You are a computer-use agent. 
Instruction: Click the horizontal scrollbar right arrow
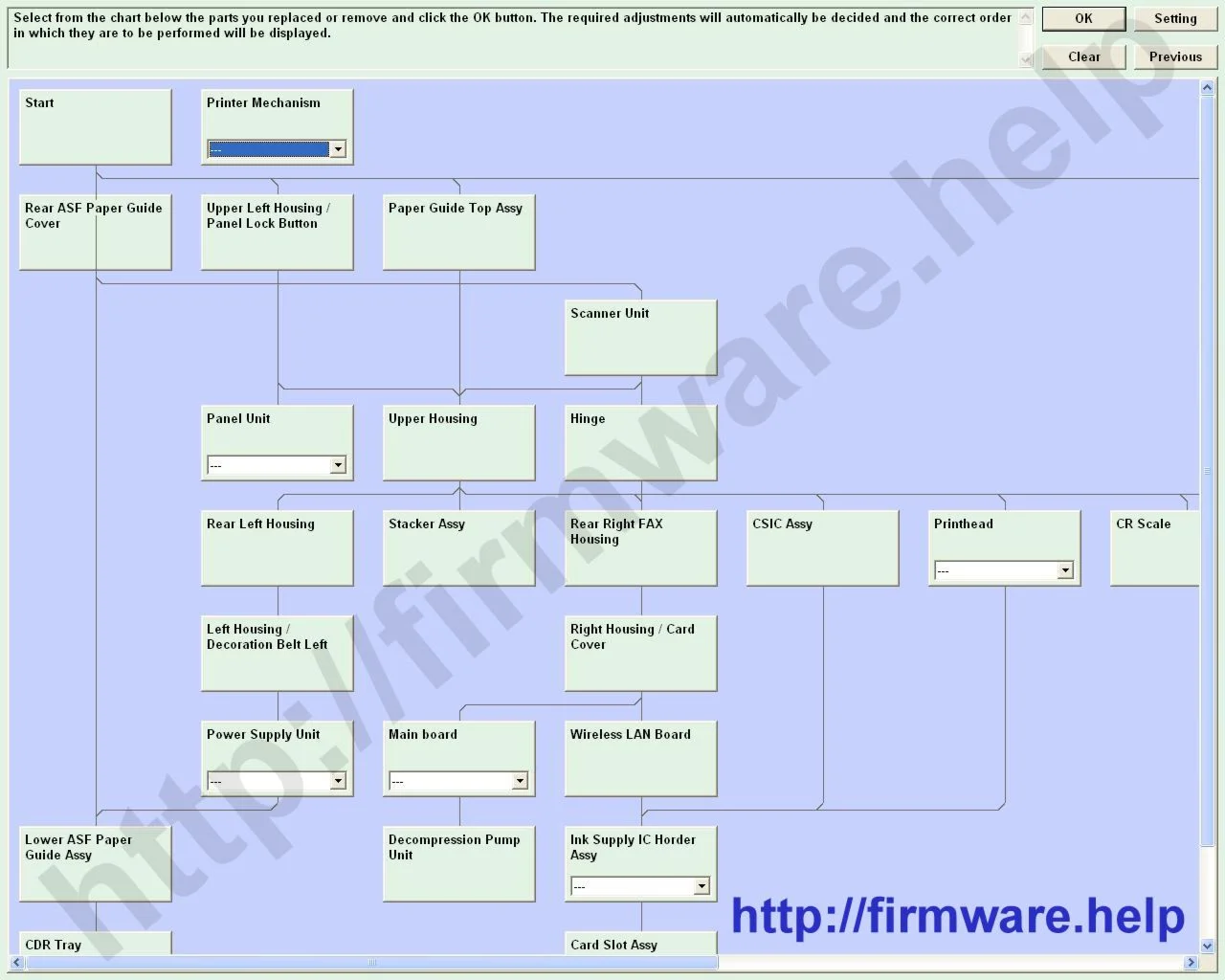(1191, 962)
